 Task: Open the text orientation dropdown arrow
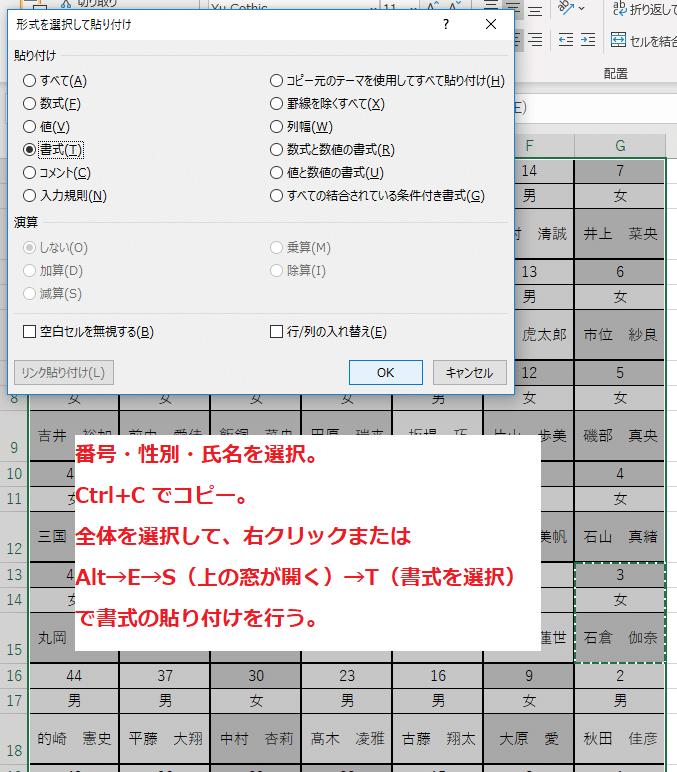point(581,8)
